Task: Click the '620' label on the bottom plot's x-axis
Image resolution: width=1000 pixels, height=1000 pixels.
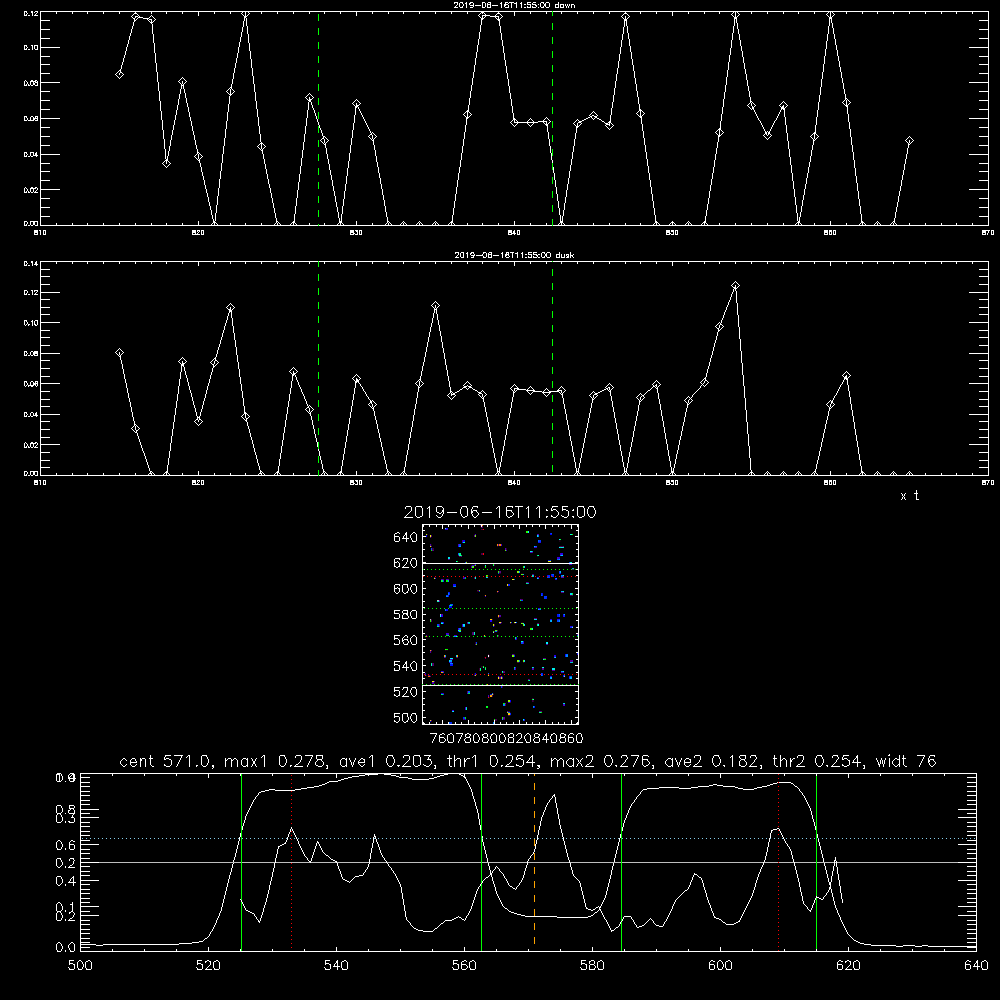Action: coord(849,966)
